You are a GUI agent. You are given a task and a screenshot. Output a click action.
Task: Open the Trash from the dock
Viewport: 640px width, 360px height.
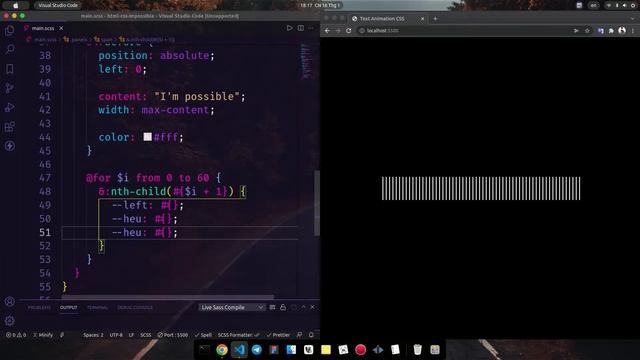(417, 350)
